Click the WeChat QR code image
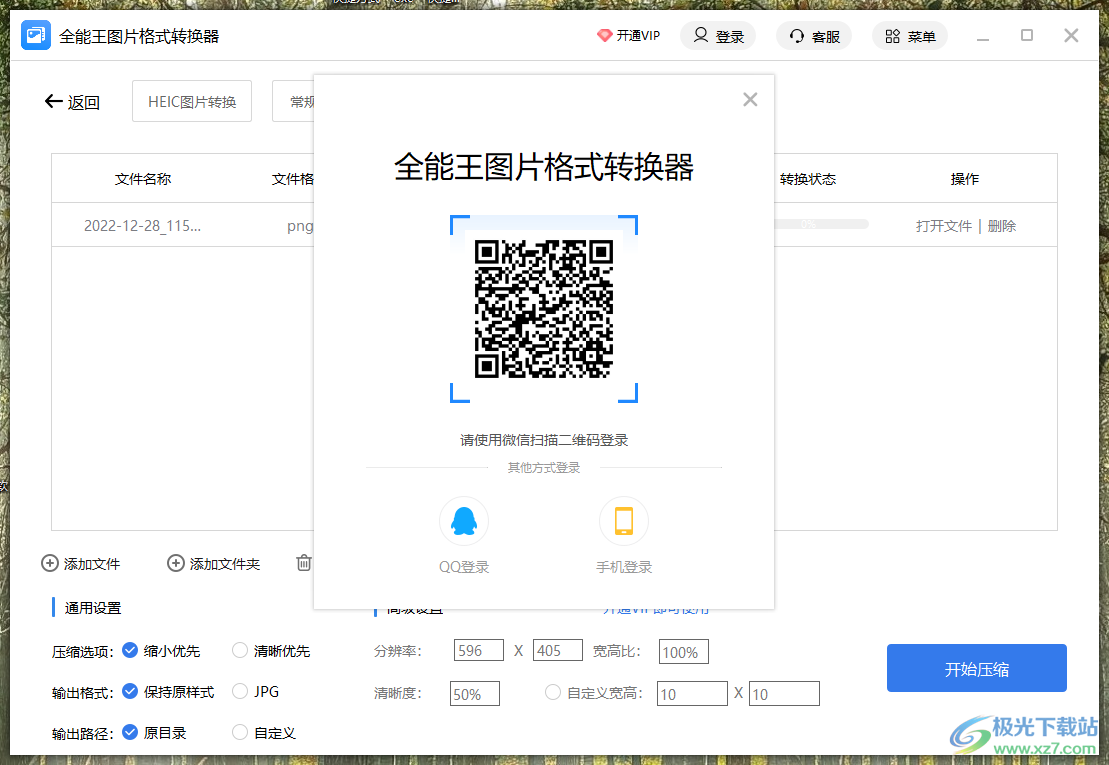The width and height of the screenshot is (1109, 765). [544, 309]
